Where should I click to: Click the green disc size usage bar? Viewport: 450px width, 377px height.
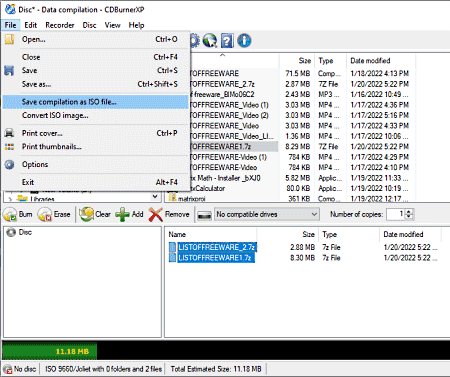click(50, 351)
